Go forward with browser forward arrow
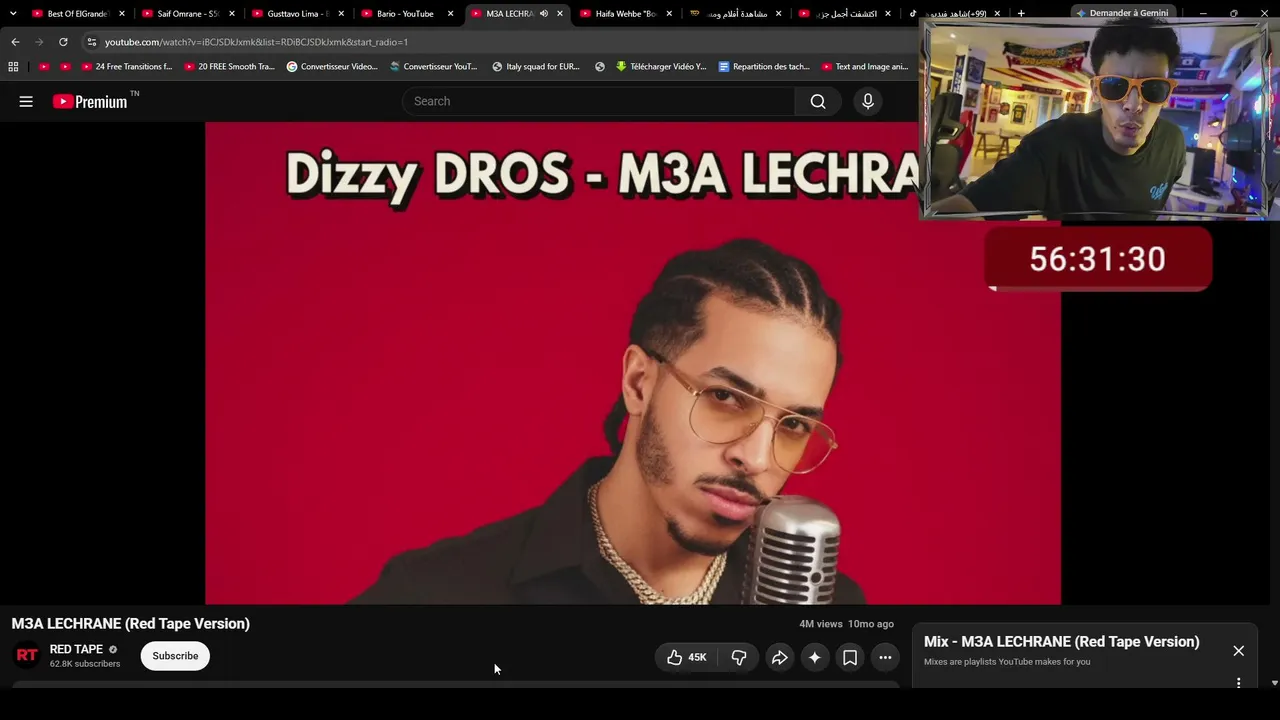The height and width of the screenshot is (720, 1280). click(x=39, y=42)
